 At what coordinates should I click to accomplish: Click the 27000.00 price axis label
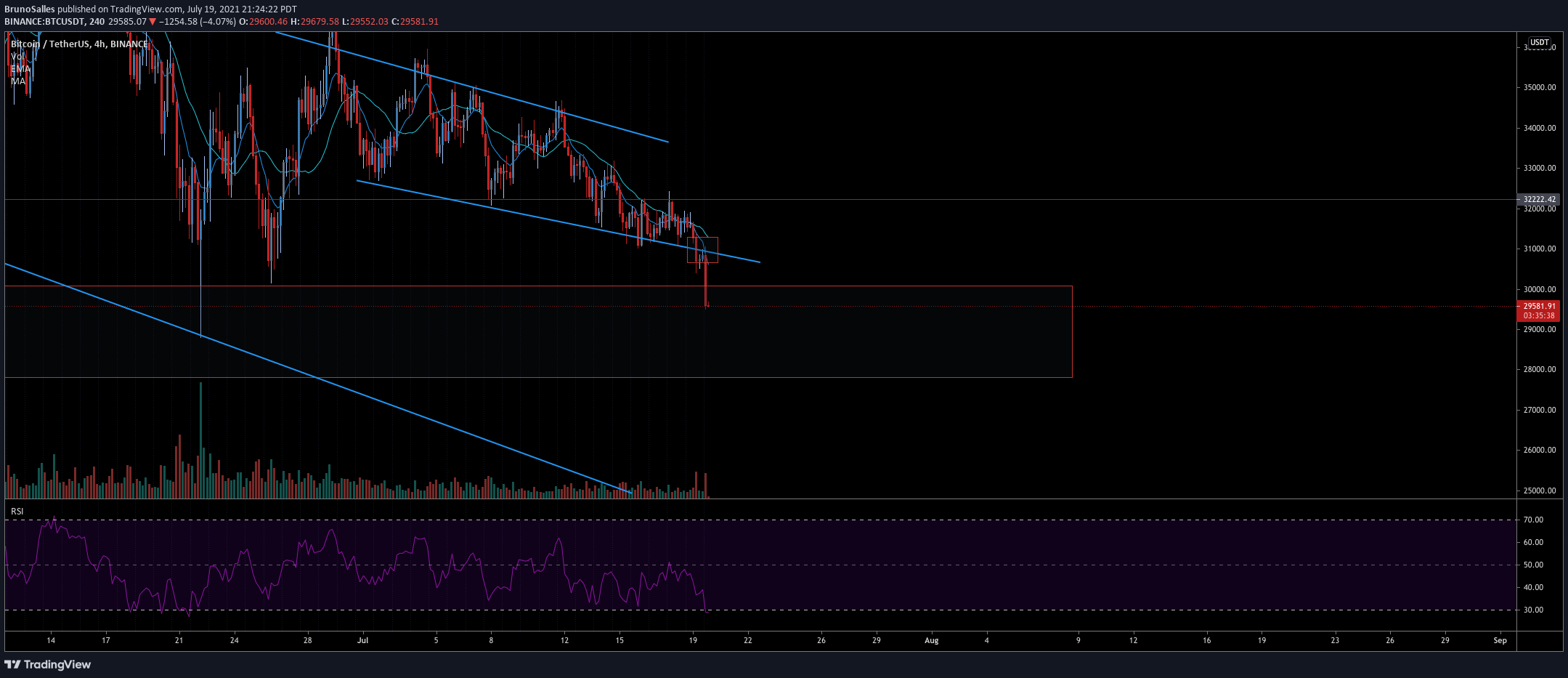(1538, 410)
